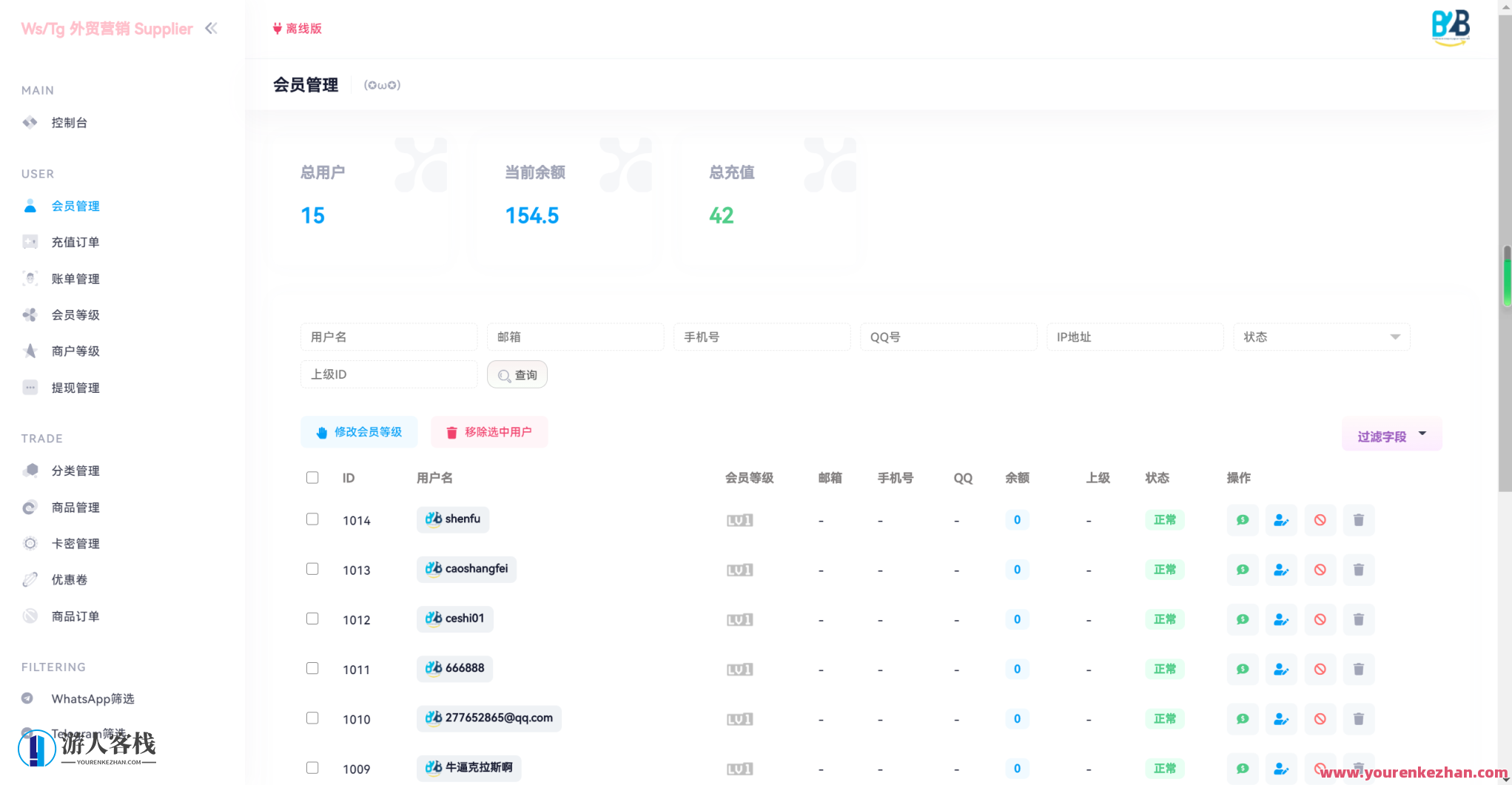Switch to 商品管理 section

pos(75,507)
